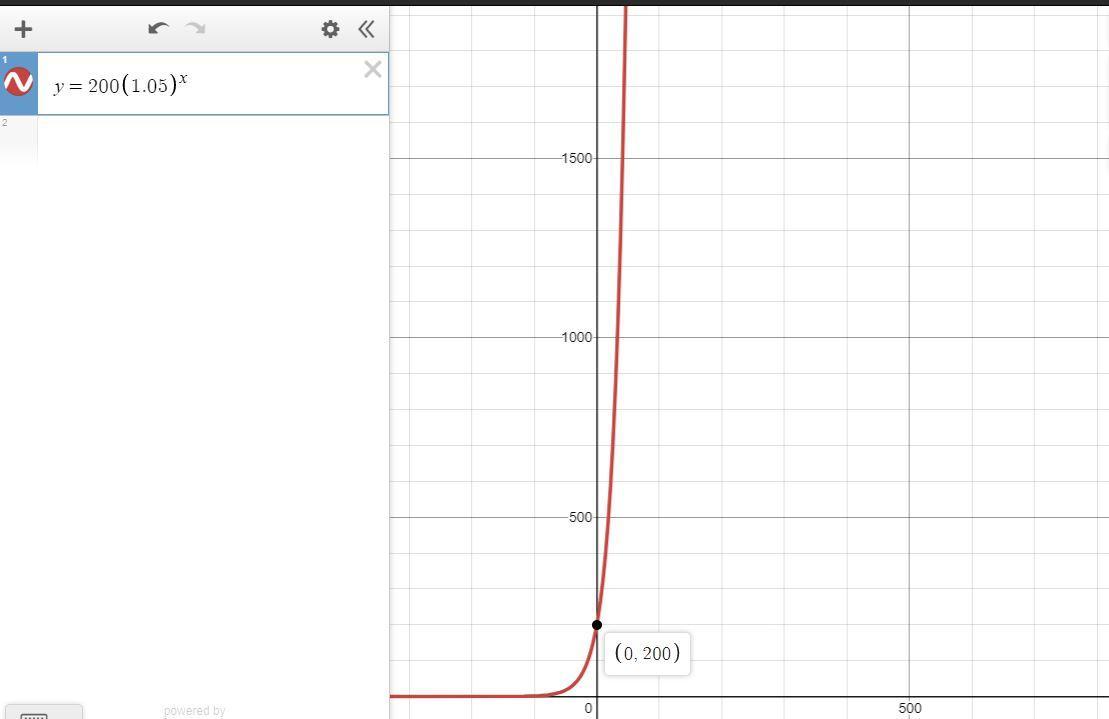
Task: Click the 0 origin label
Action: pyautogui.click(x=589, y=708)
